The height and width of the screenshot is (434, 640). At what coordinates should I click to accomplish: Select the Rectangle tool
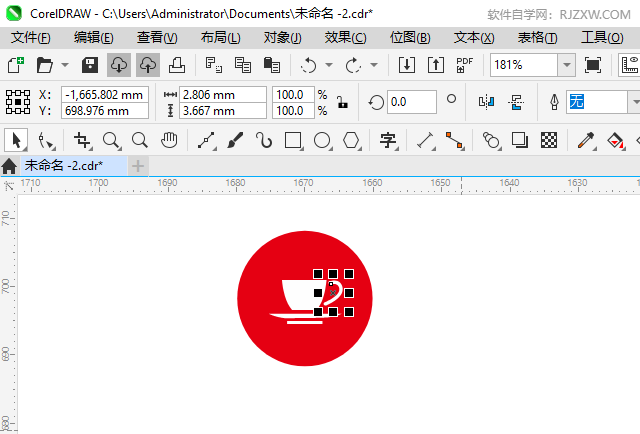tap(293, 140)
